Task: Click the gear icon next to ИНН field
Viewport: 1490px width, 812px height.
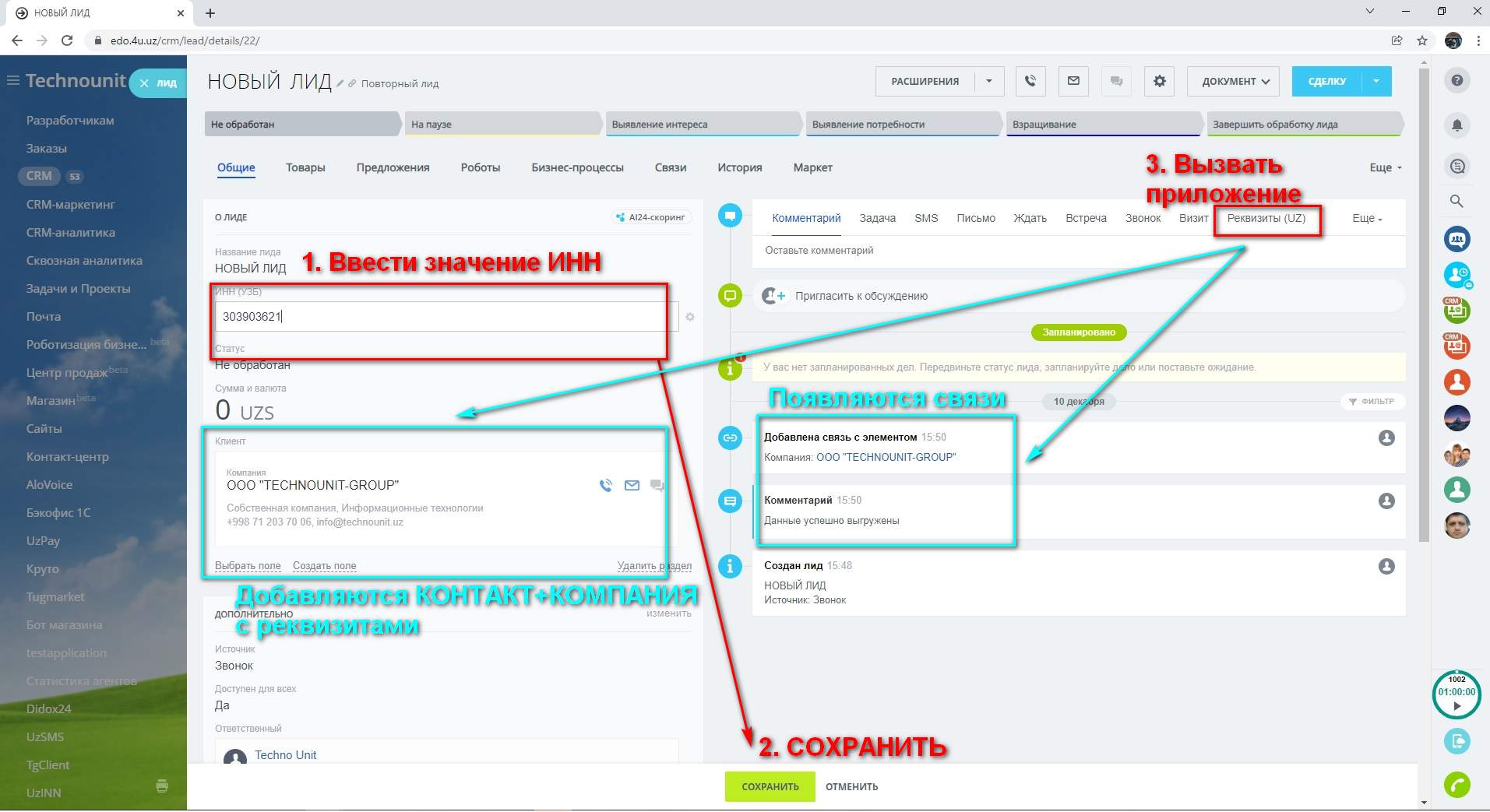Action: click(690, 317)
